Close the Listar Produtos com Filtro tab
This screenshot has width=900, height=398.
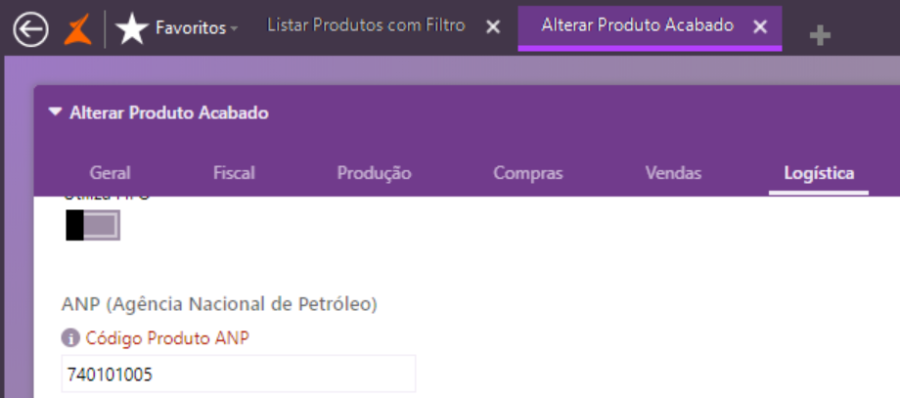click(493, 26)
